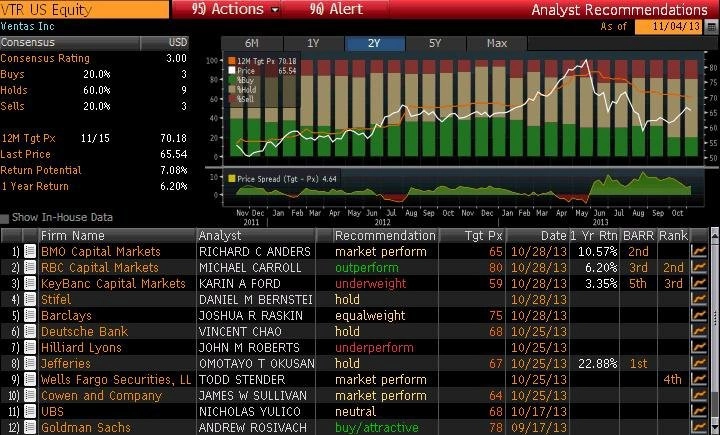Screen dimensions: 720x435
Task: Open Wells Fargo Securities report document icon
Action: pyautogui.click(x=30, y=379)
